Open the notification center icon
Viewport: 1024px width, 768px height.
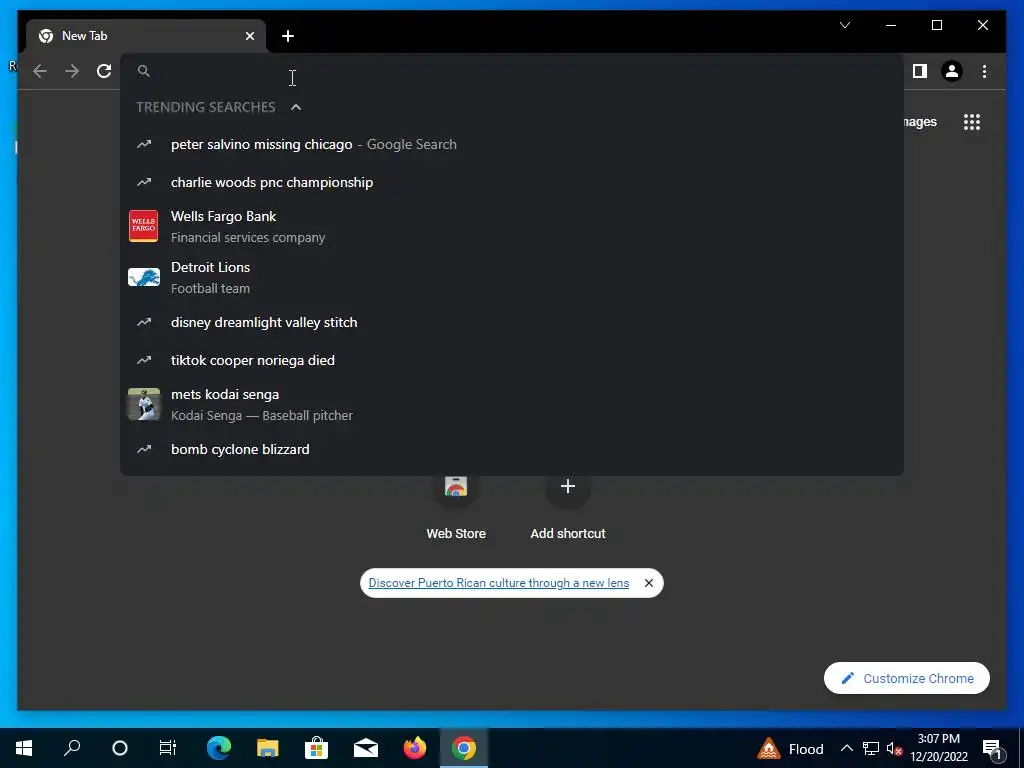[992, 748]
